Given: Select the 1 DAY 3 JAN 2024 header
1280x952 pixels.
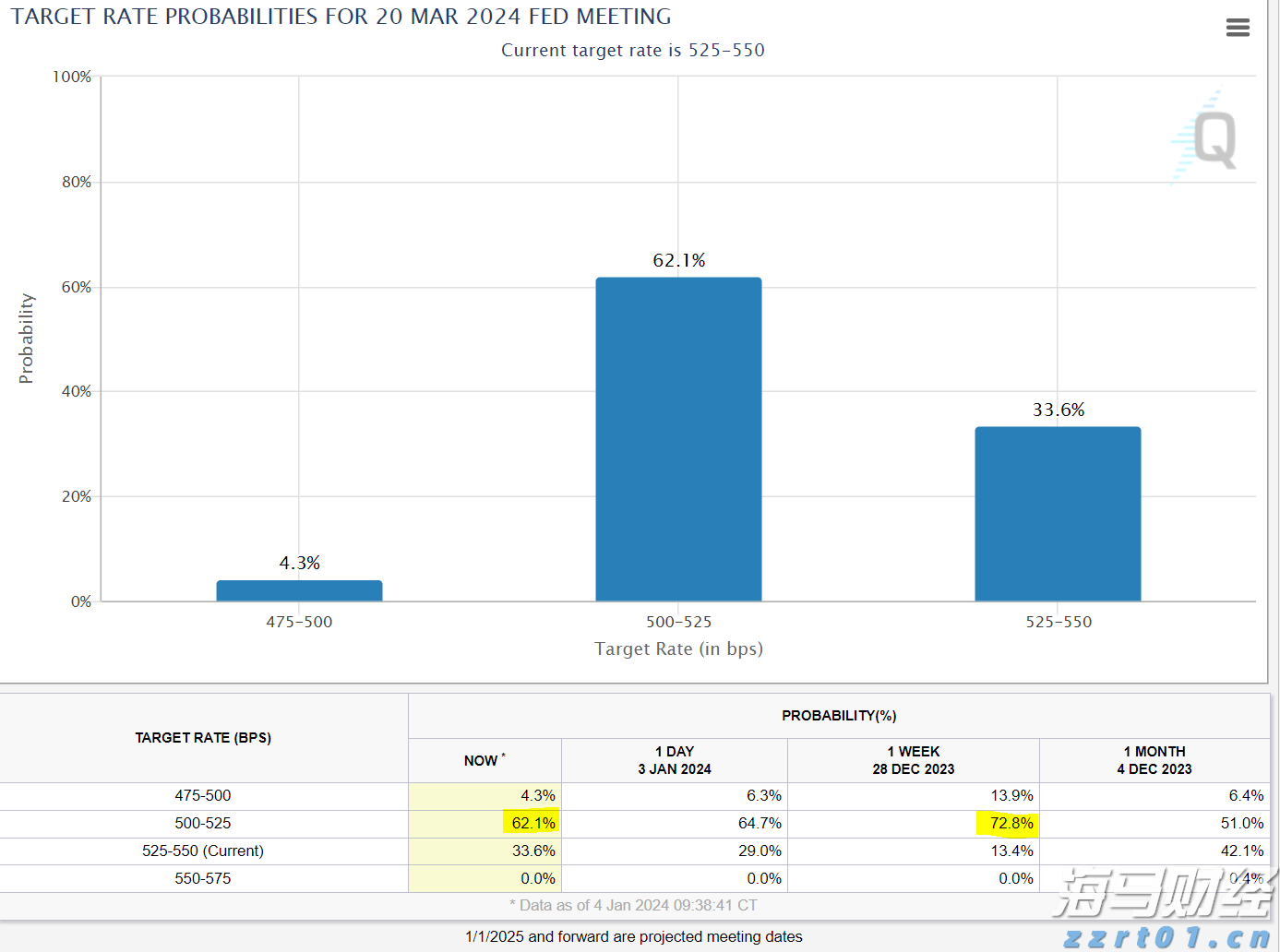Looking at the screenshot, I should (674, 760).
